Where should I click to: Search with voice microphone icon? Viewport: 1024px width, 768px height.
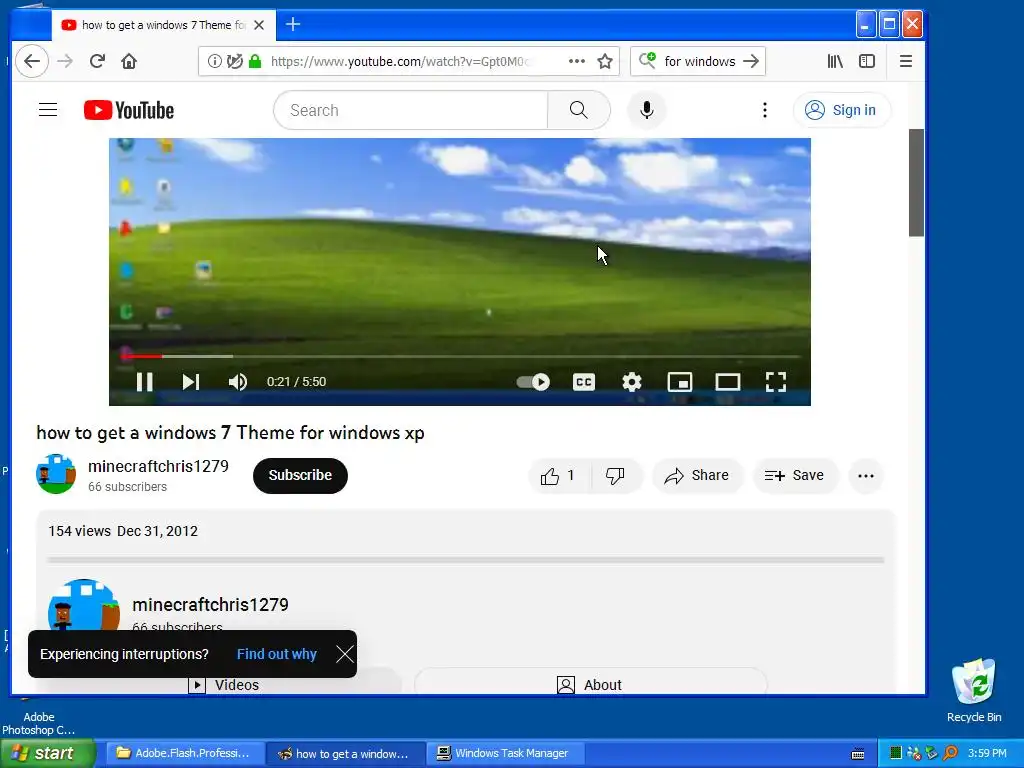coord(647,110)
